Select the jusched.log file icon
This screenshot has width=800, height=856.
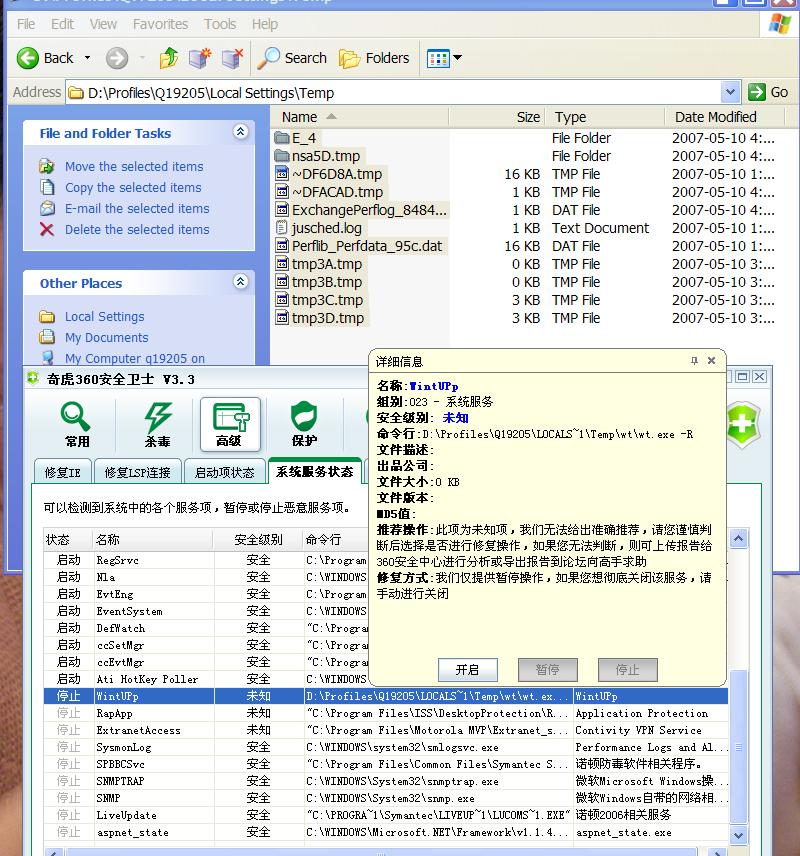282,228
